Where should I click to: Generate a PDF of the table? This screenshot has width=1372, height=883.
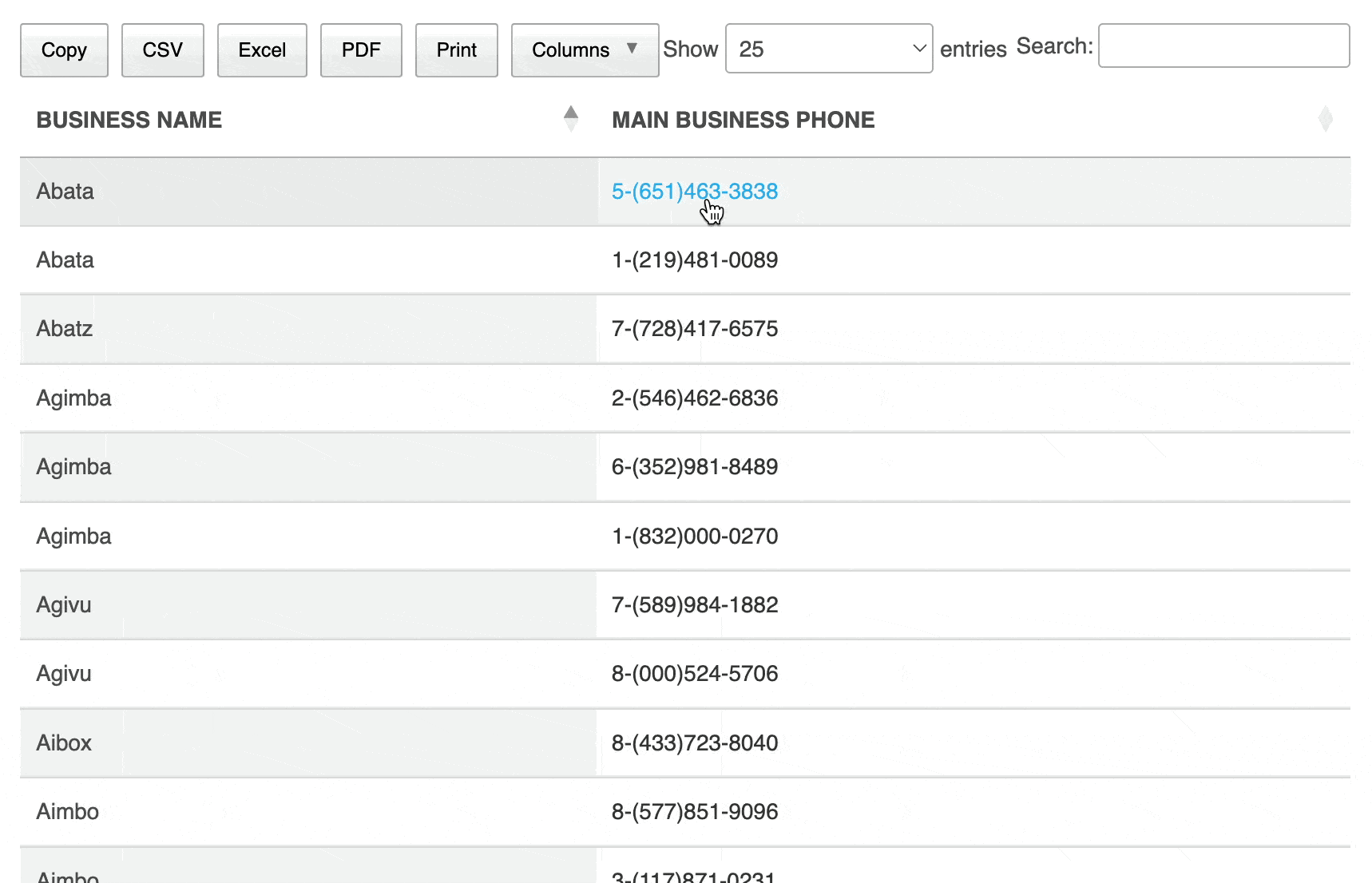tap(361, 50)
